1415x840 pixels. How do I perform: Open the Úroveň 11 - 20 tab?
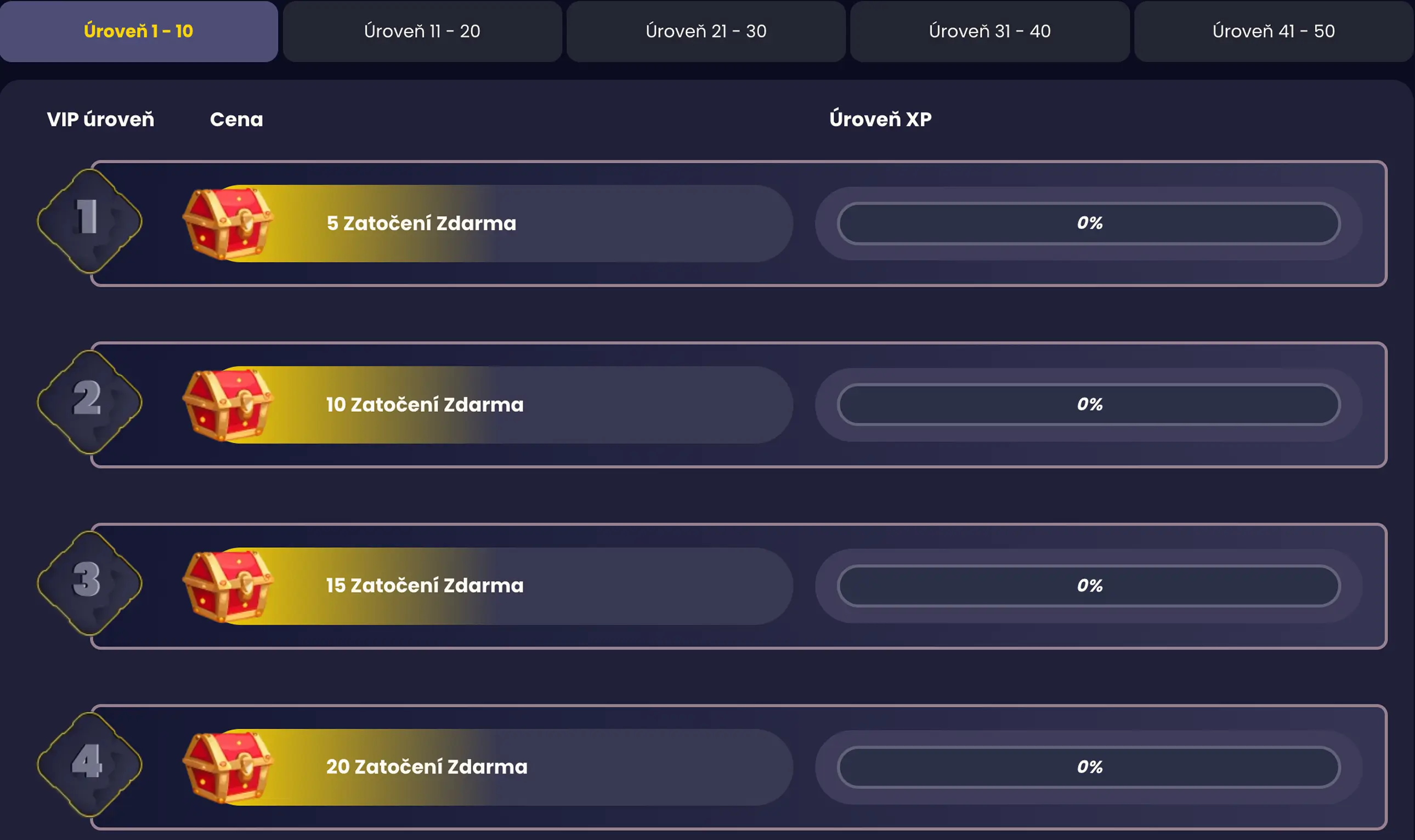(x=422, y=31)
